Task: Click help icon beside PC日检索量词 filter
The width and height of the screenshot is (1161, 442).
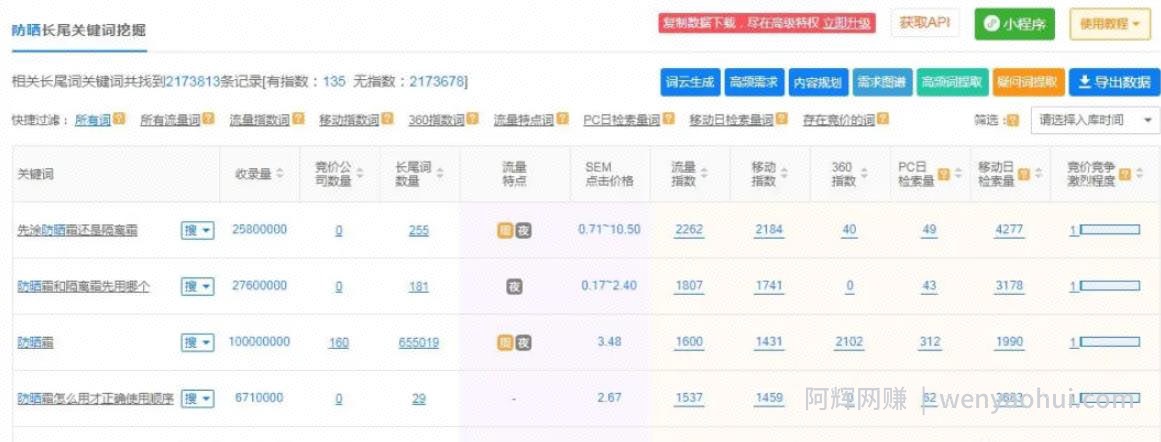Action: click(668, 118)
